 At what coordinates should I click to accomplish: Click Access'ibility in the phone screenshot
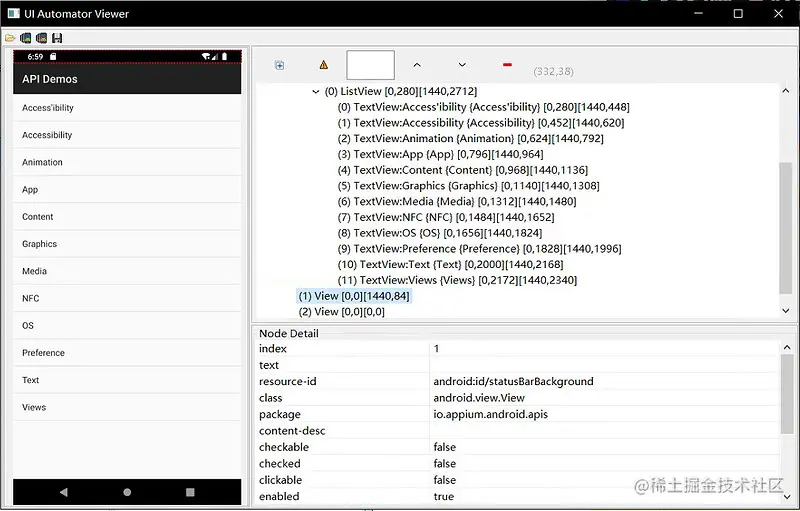(x=127, y=108)
